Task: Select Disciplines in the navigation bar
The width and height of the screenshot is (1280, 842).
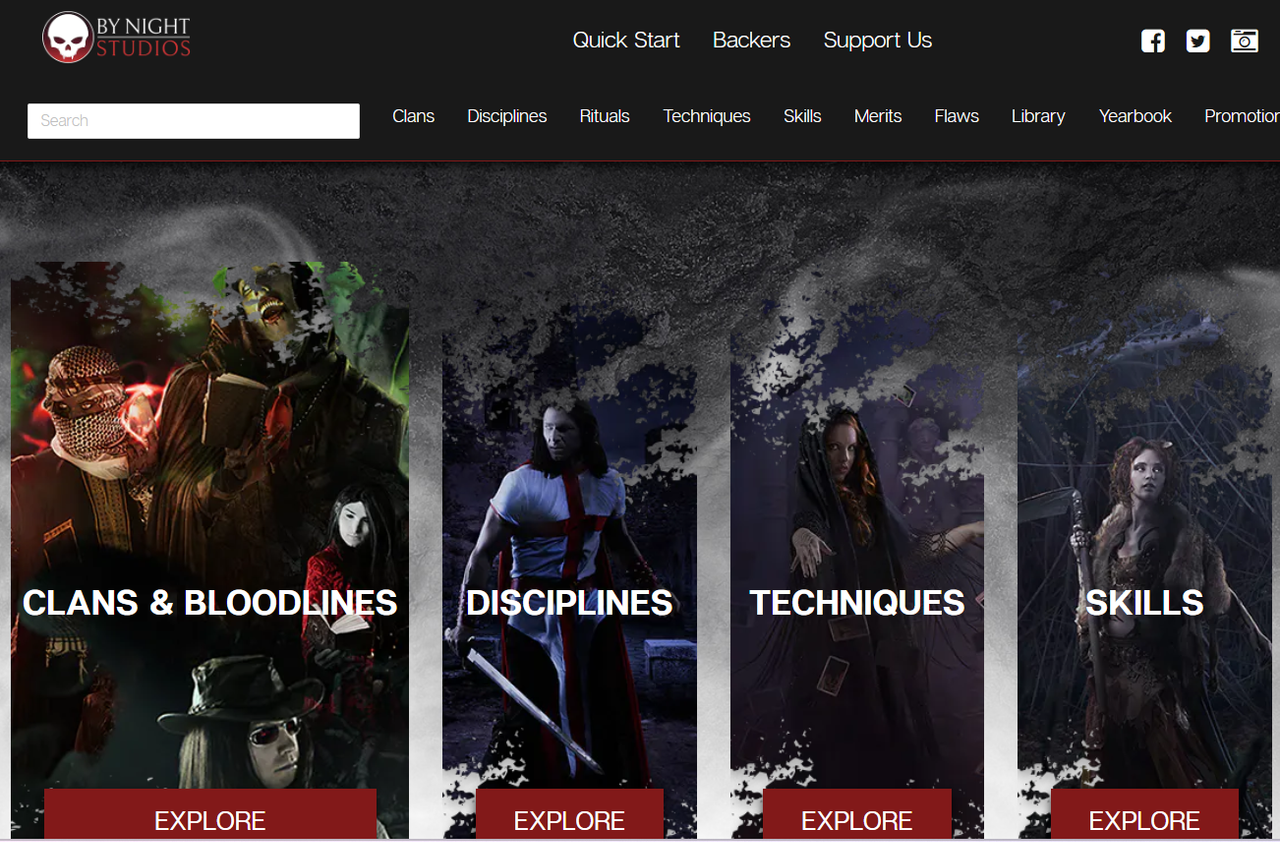Action: tap(507, 117)
